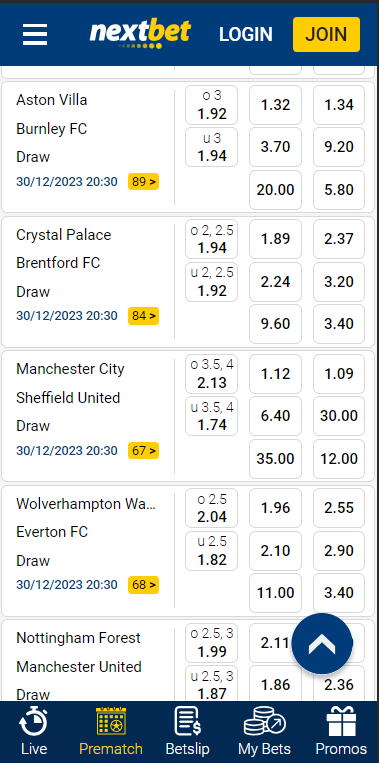Image resolution: width=379 pixels, height=763 pixels.
Task: Select over 3 odds 1.92 for Aston Villa
Action: click(x=212, y=105)
